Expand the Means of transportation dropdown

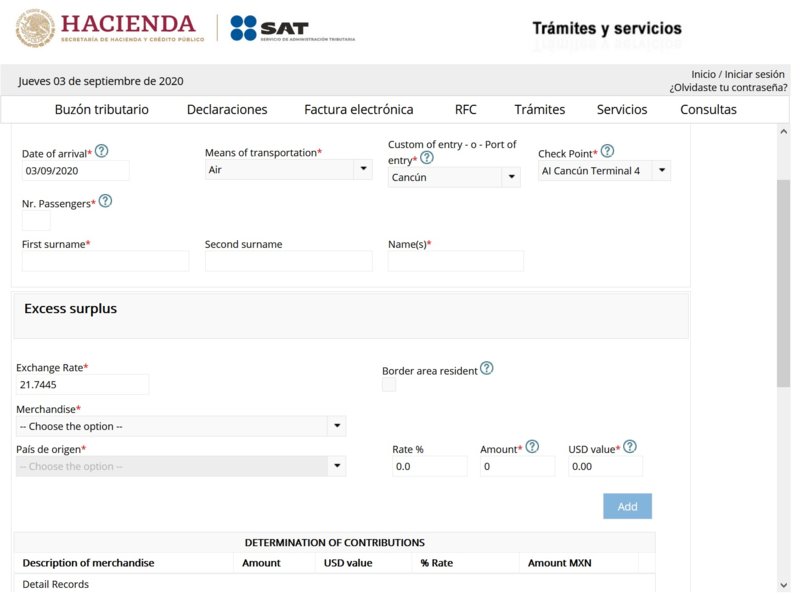click(288, 170)
